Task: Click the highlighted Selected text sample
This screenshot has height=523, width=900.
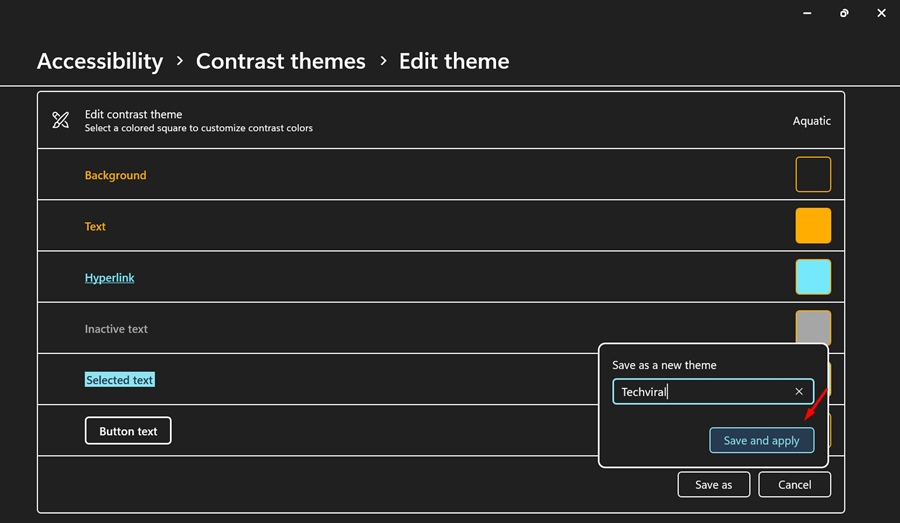Action: pyautogui.click(x=119, y=380)
